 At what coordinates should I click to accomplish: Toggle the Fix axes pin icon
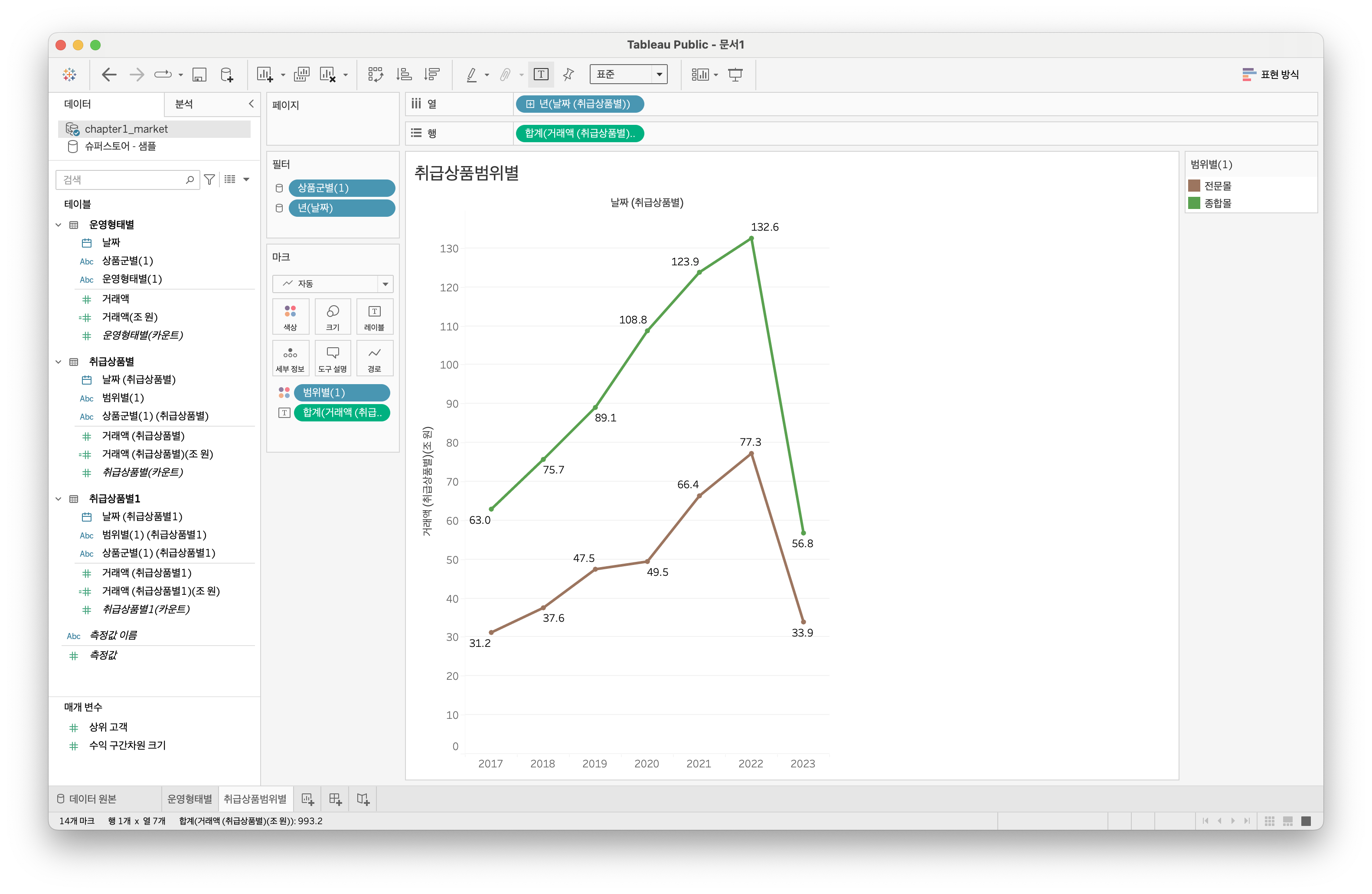(568, 75)
